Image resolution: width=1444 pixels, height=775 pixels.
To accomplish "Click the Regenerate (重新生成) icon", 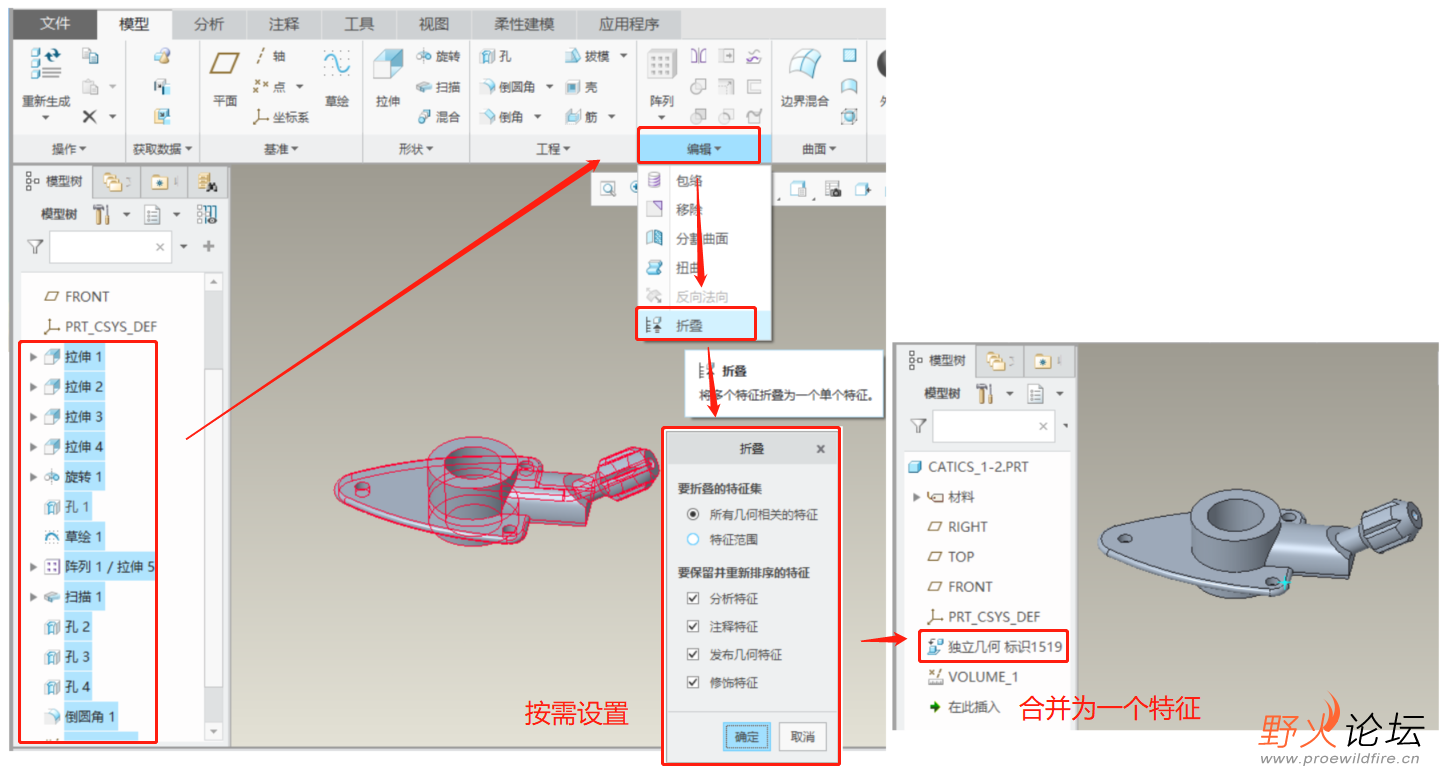I will pos(45,63).
